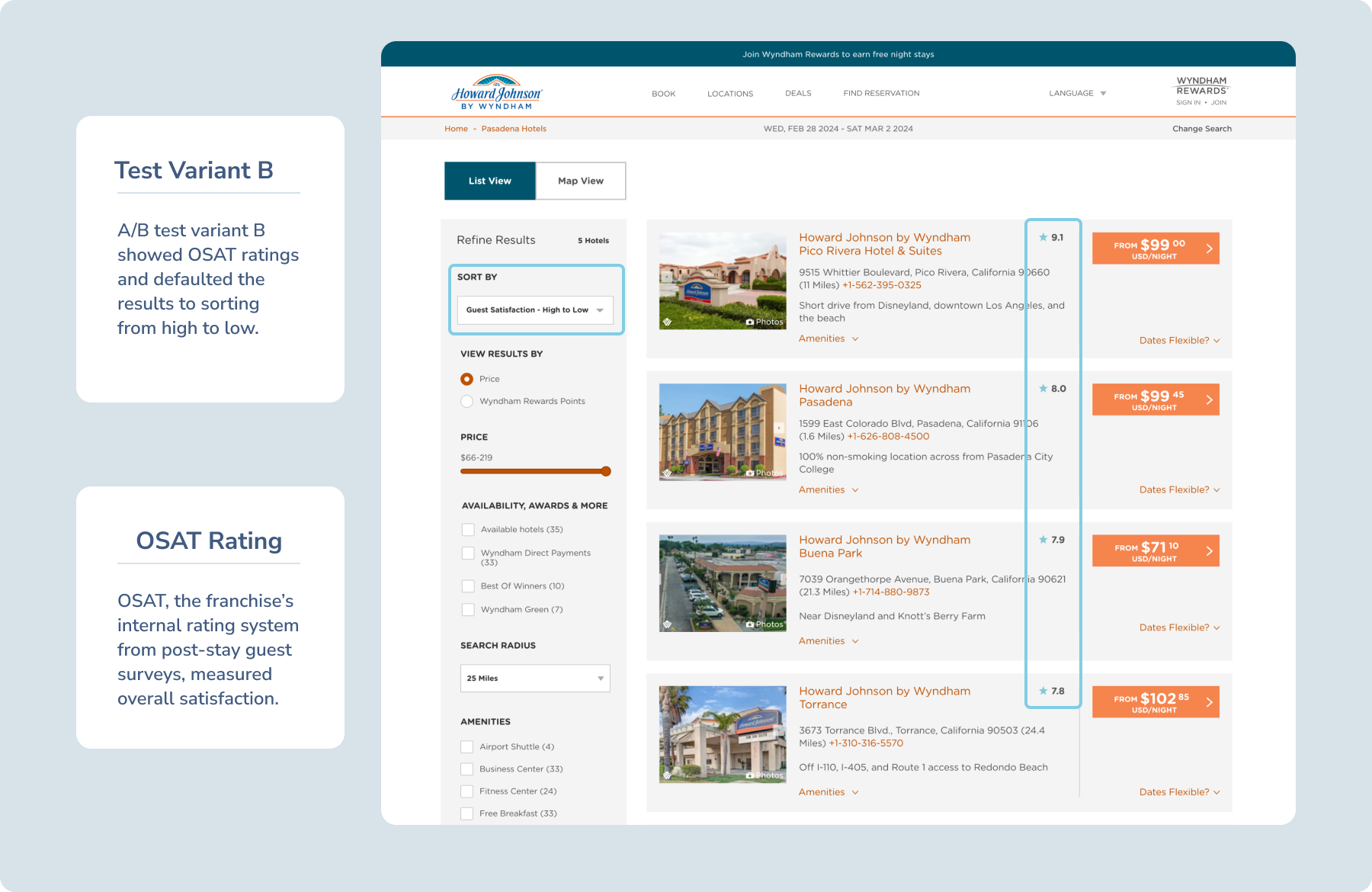Expand Amenities for Pasadena hotel
Image resolution: width=1372 pixels, height=892 pixels.
coord(829,489)
